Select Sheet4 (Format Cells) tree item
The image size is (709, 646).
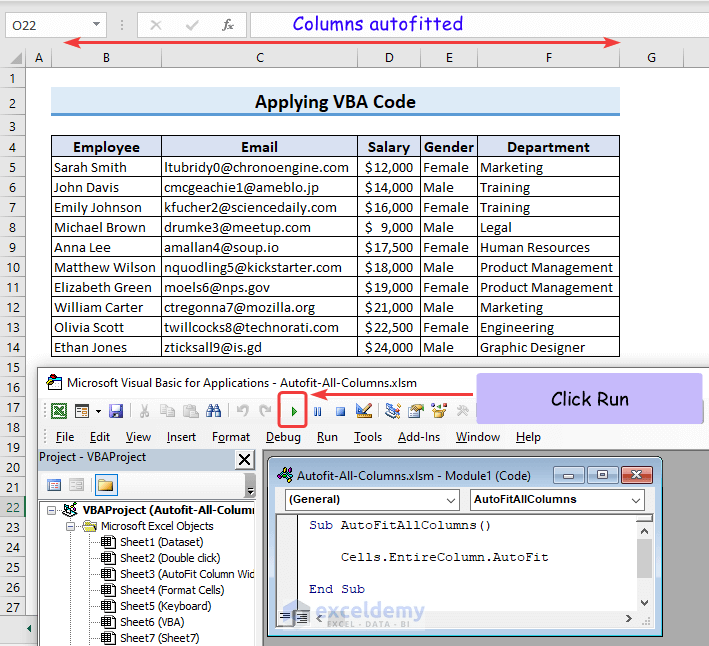[172, 590]
